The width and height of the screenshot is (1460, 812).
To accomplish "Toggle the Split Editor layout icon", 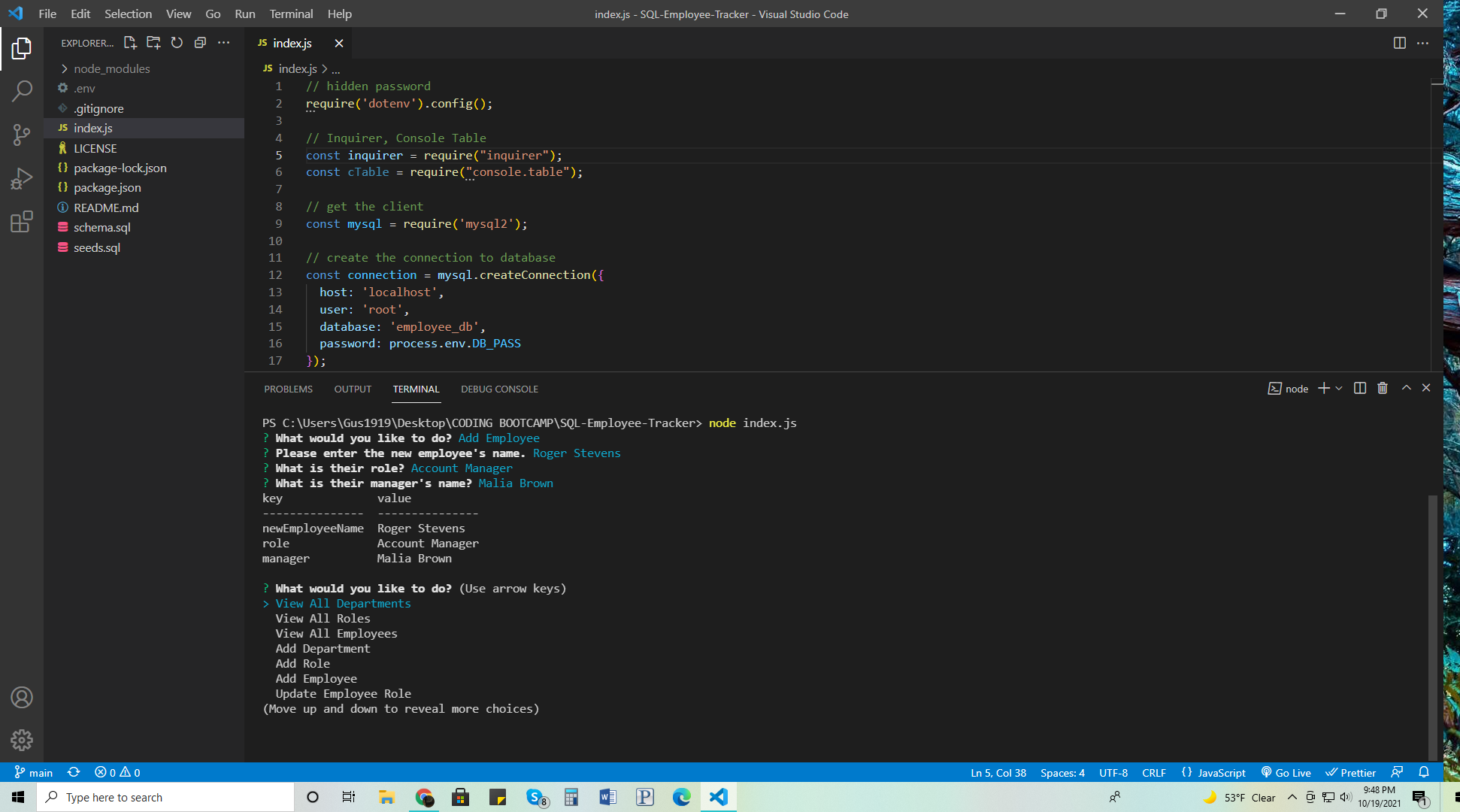I will pos(1399,43).
